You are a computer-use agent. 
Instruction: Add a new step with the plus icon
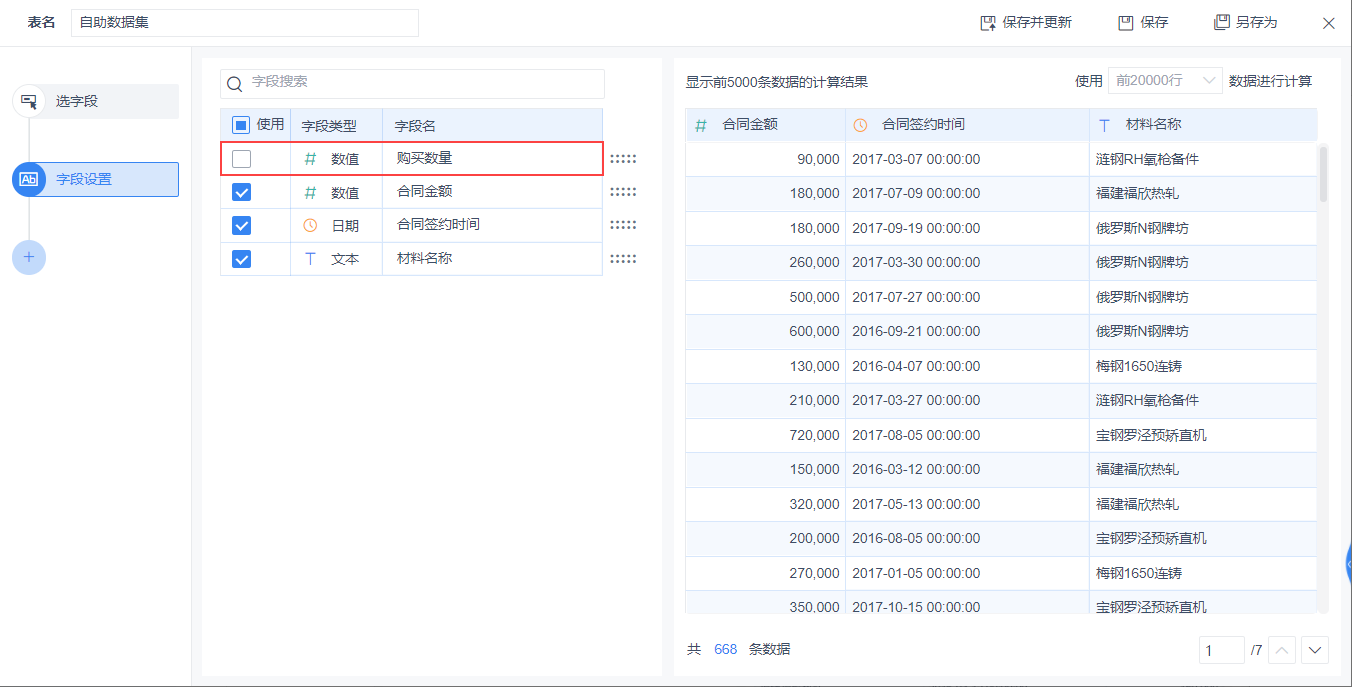click(29, 257)
